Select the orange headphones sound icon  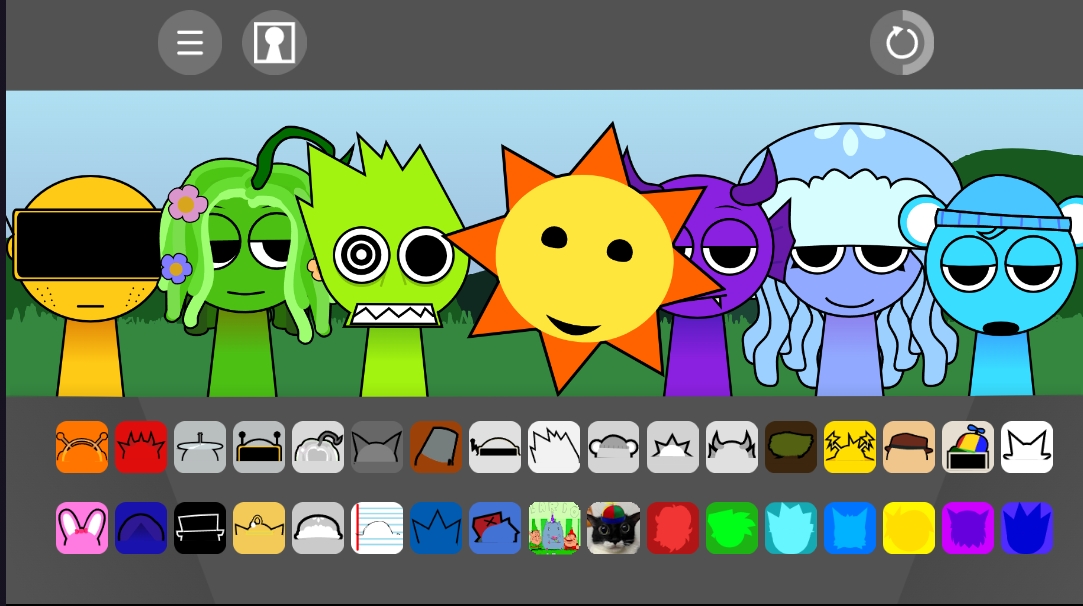pos(82,447)
